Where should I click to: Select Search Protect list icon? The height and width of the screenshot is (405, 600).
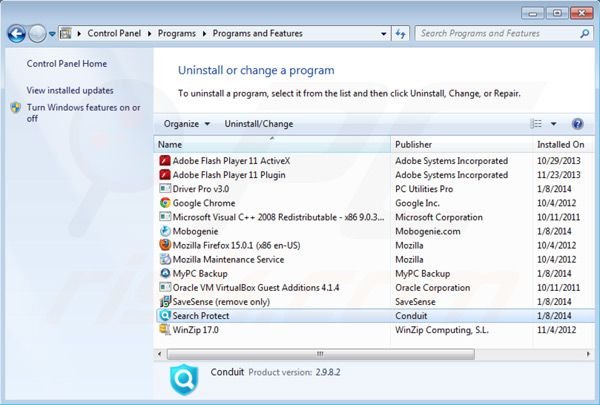point(165,315)
